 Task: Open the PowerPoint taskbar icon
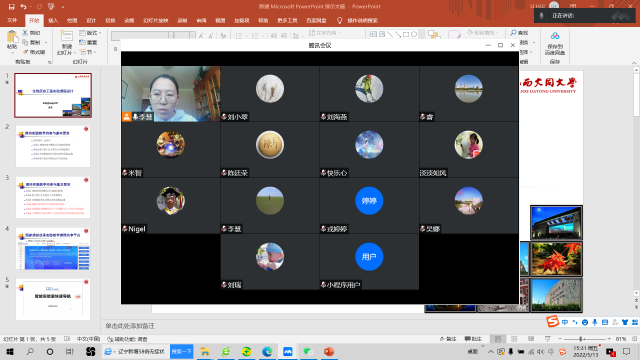(x=329, y=351)
